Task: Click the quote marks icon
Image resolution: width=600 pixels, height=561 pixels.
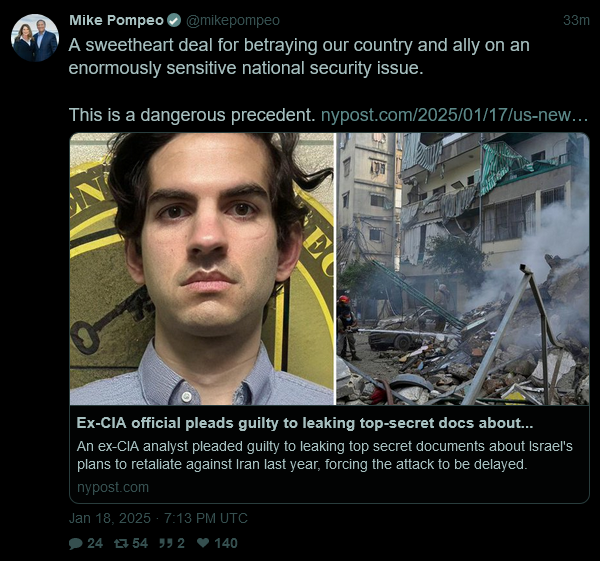Action: pos(166,543)
